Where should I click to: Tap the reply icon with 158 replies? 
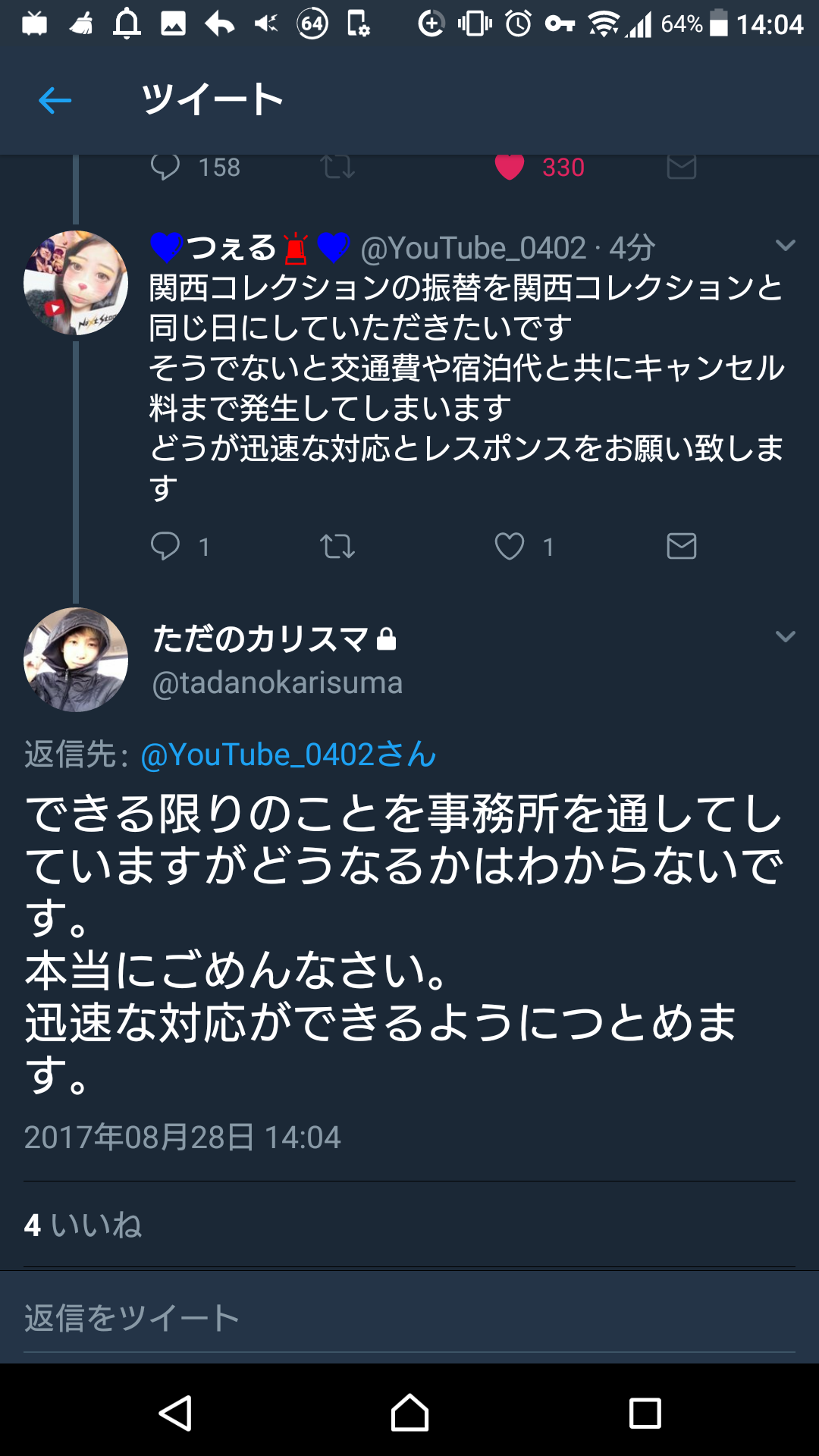[x=165, y=168]
